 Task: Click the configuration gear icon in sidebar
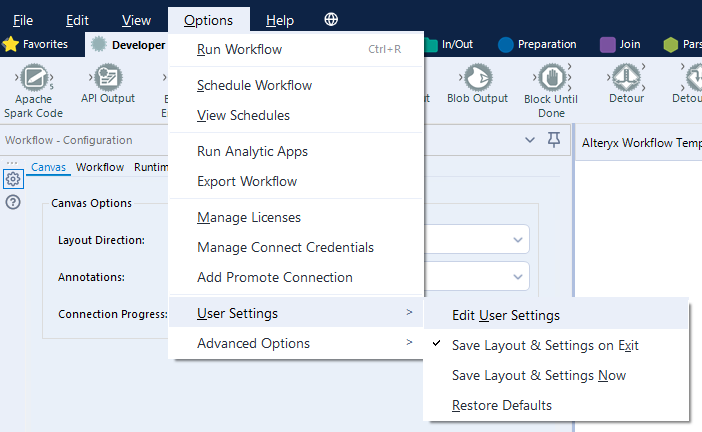pyautogui.click(x=13, y=179)
